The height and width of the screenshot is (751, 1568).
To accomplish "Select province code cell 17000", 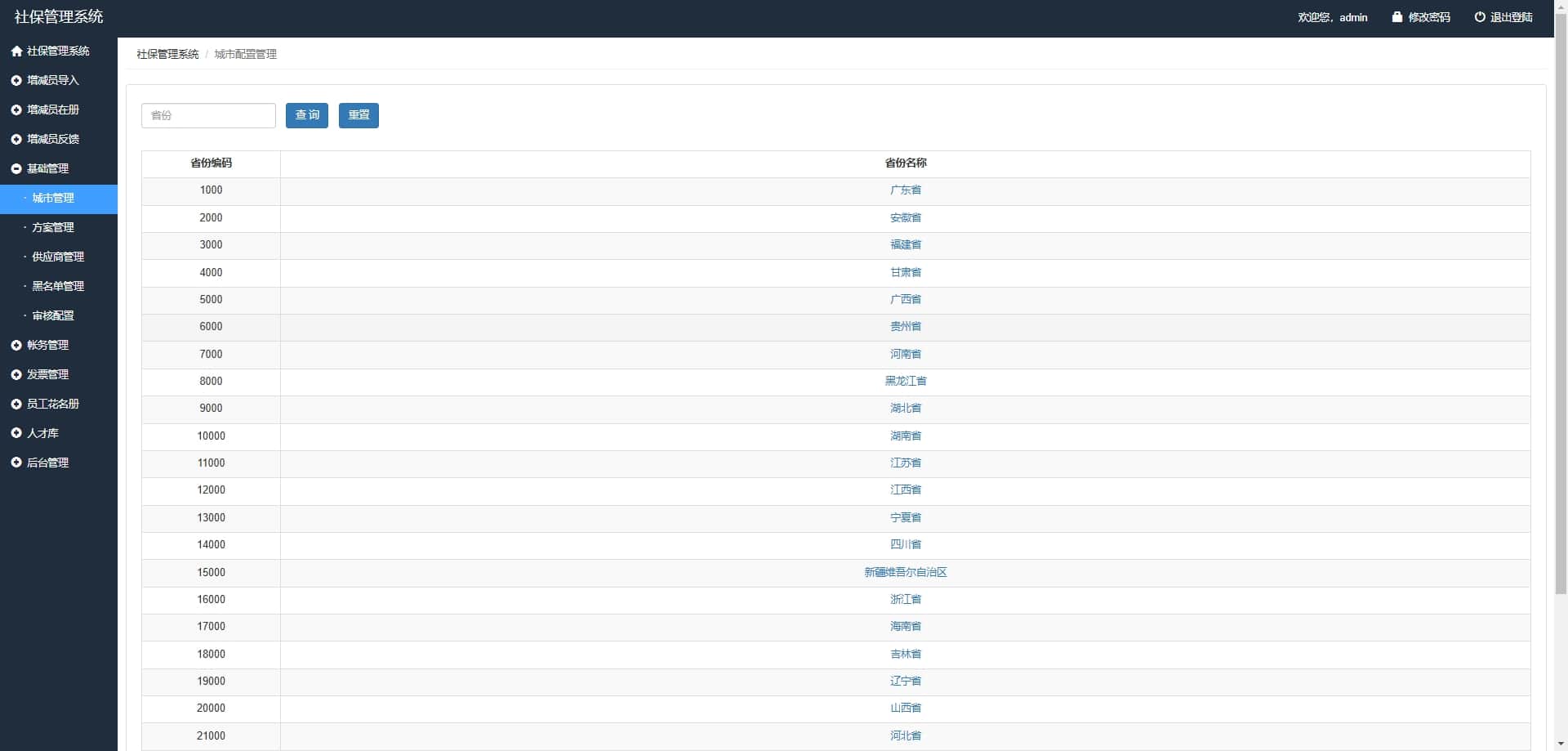I will tap(211, 626).
